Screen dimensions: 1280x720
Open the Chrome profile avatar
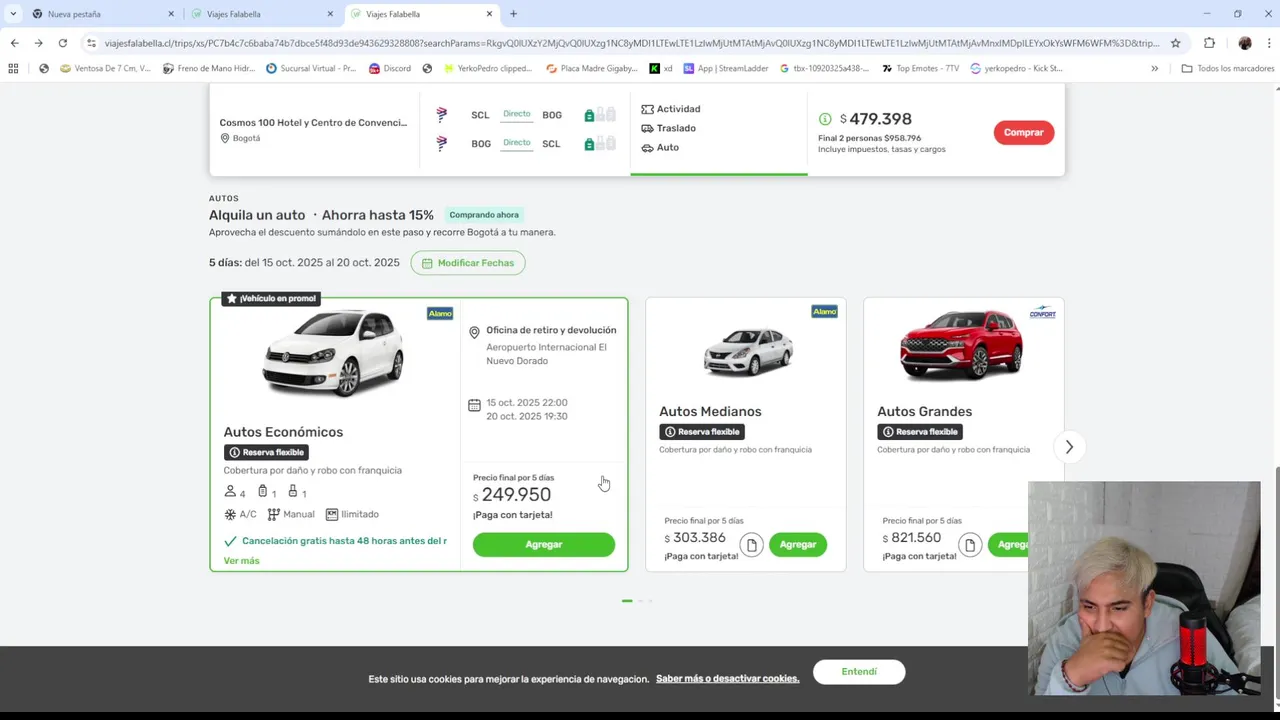pos(1245,43)
